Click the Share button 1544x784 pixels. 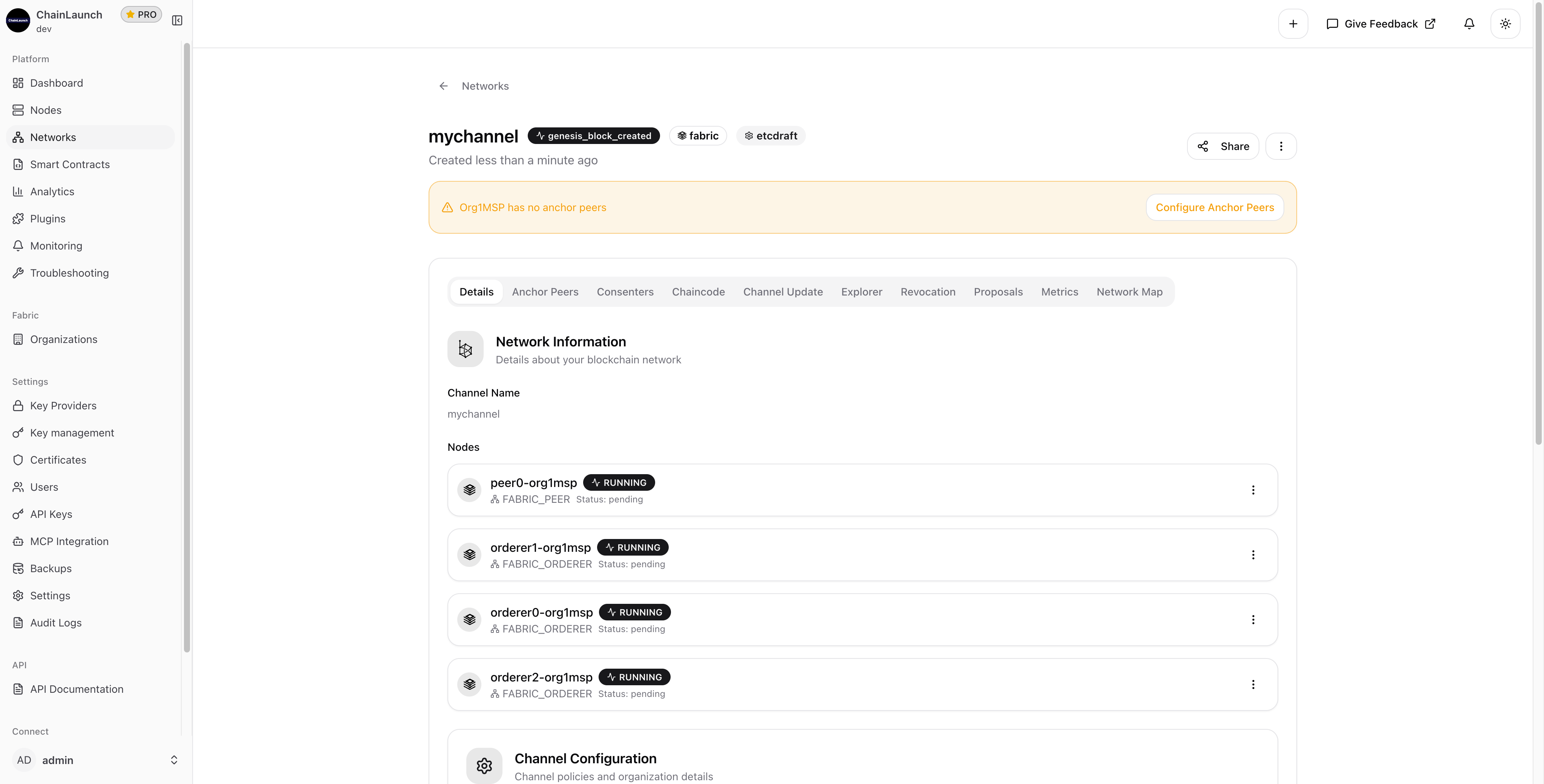1223,146
